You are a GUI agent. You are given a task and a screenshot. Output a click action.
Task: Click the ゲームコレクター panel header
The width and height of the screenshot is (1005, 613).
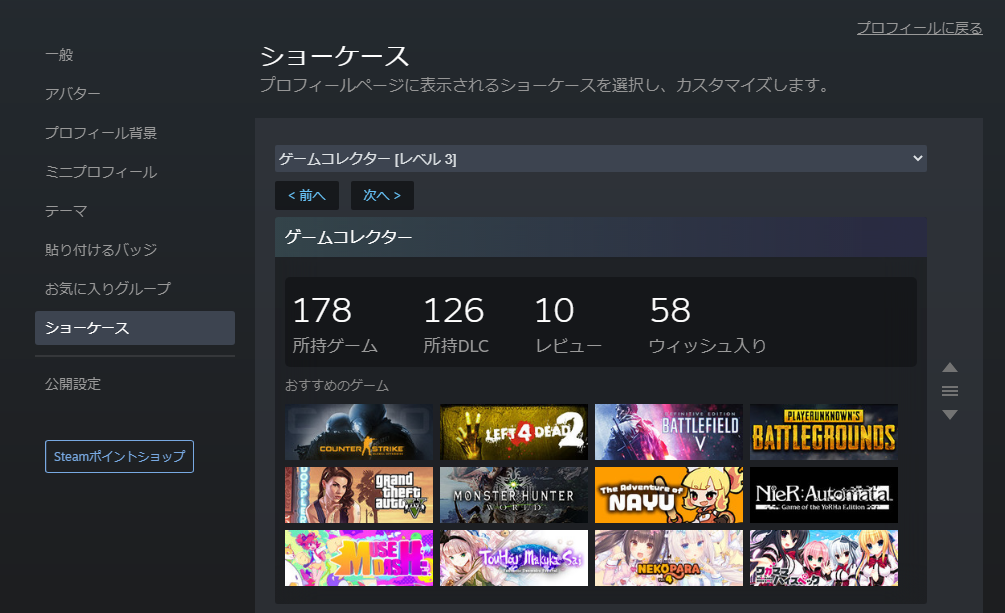coord(601,237)
